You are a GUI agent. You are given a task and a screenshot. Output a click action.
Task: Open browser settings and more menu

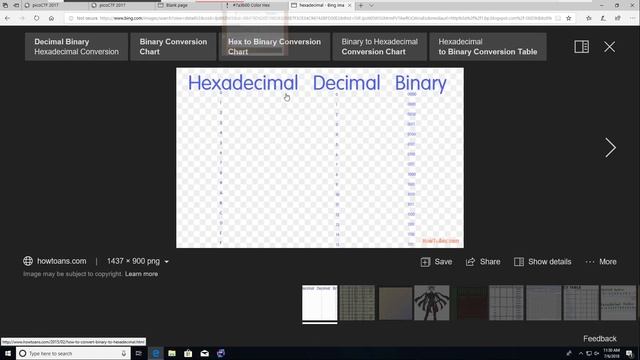632,18
